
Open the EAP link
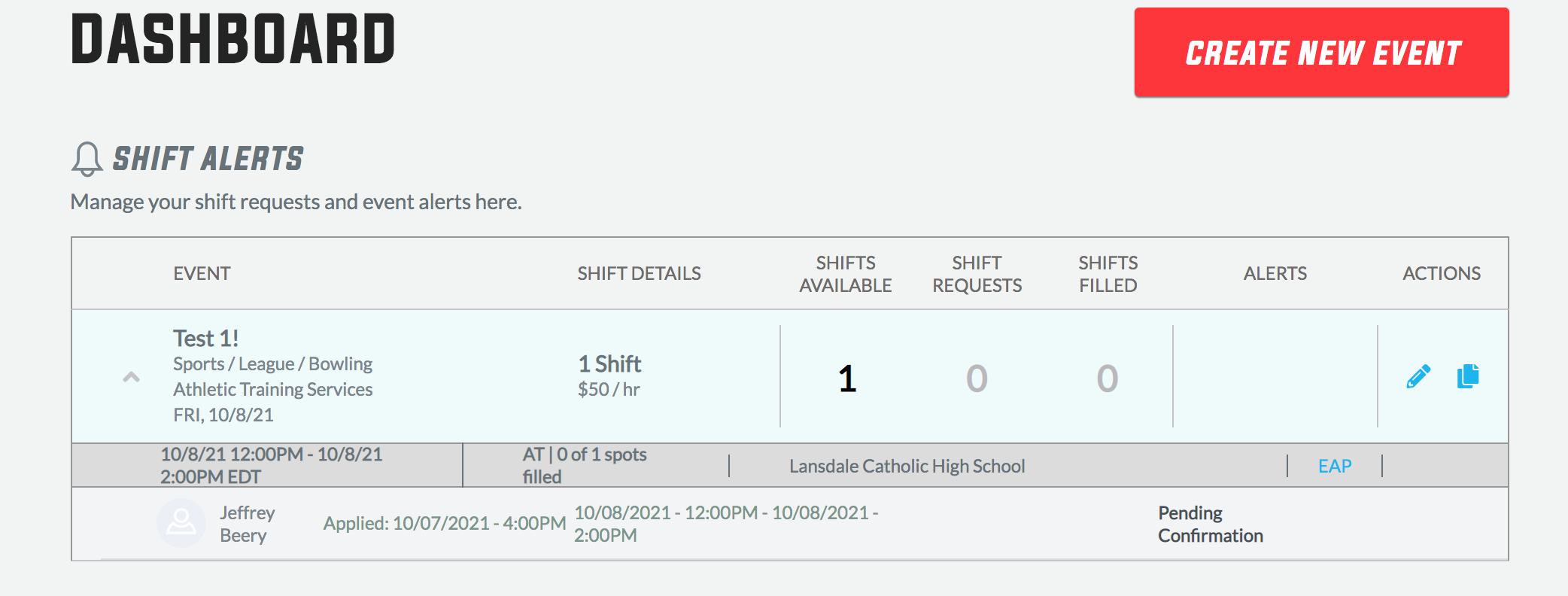[1335, 466]
